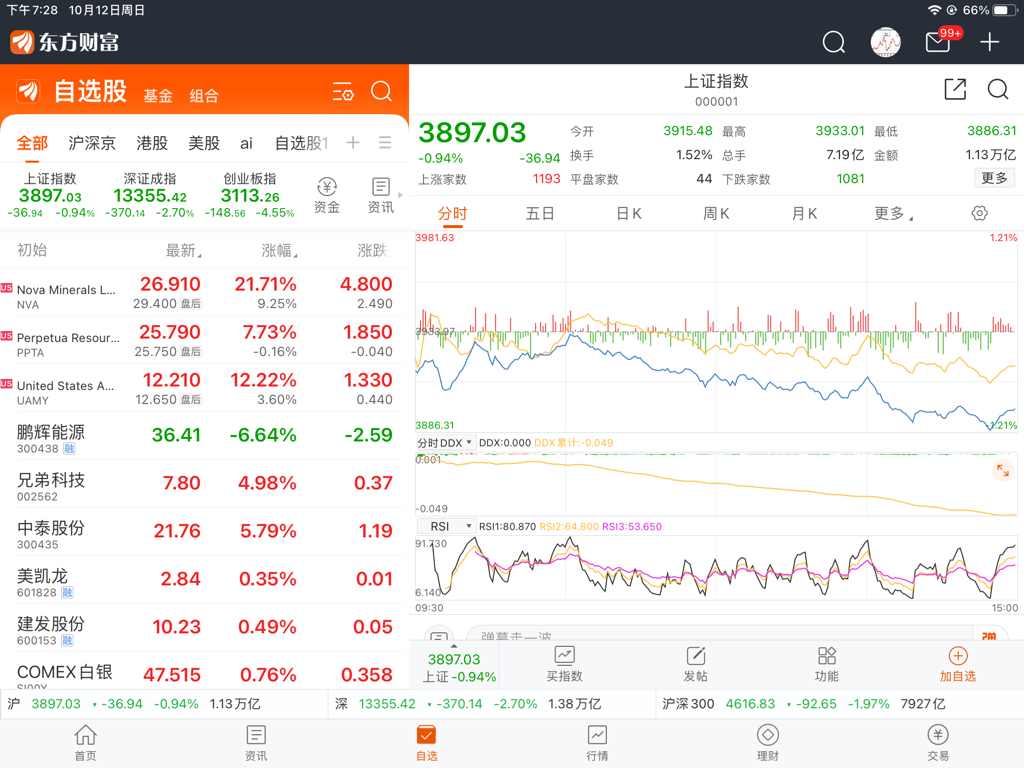Viewport: 1024px width, 768px height.
Task: Sort list by 涨幅 column
Action: pos(279,250)
